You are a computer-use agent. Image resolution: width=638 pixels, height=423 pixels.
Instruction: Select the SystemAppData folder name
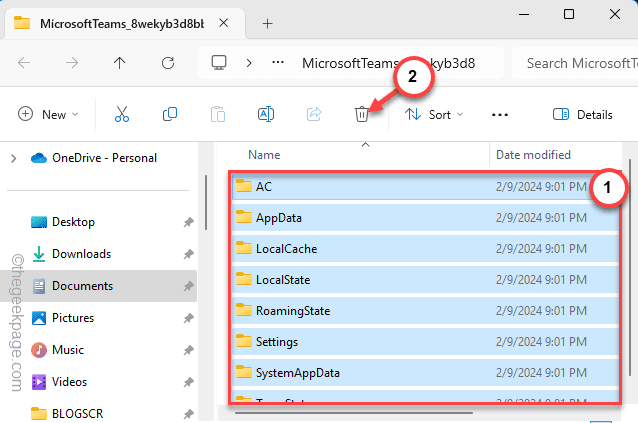pos(297,373)
